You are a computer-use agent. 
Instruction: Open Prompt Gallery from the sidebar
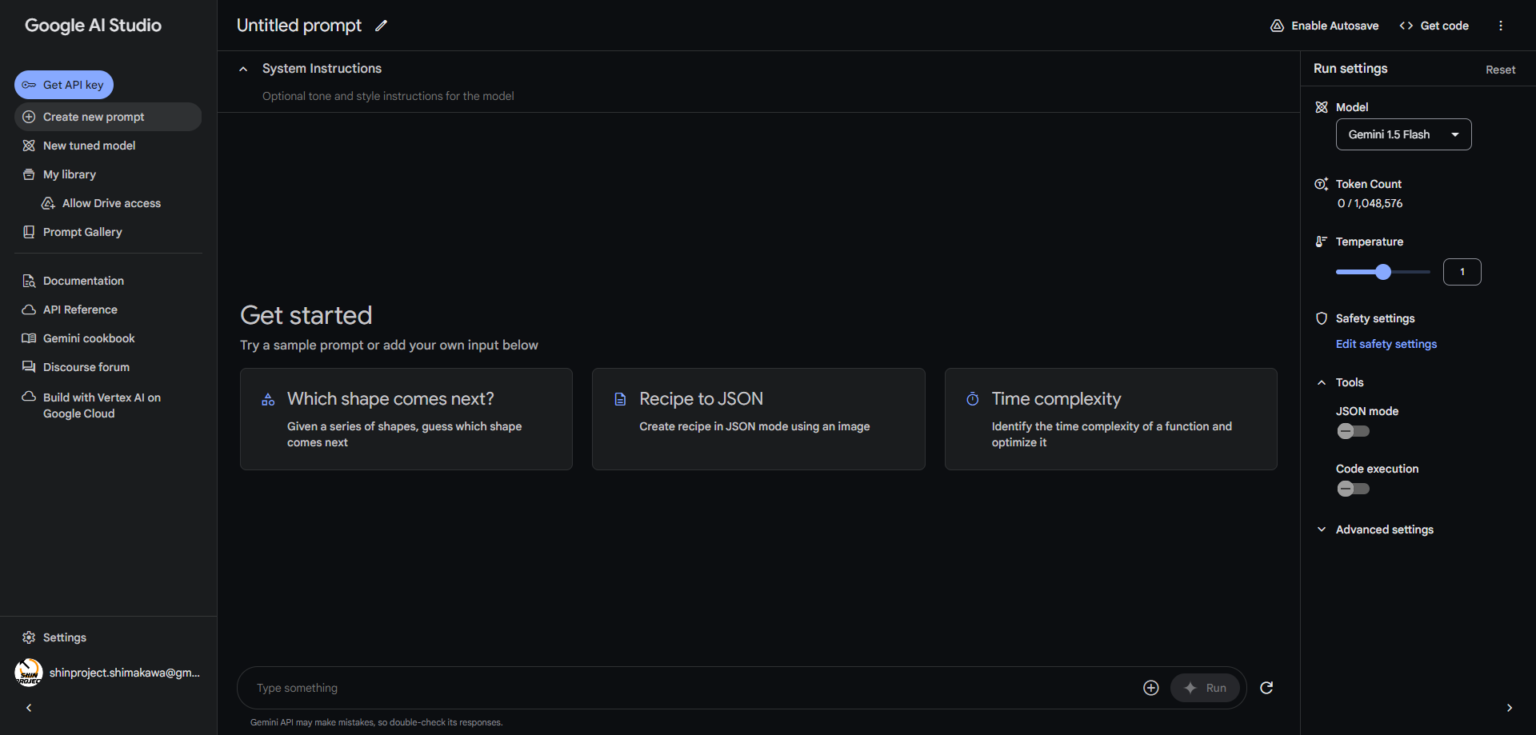click(81, 232)
